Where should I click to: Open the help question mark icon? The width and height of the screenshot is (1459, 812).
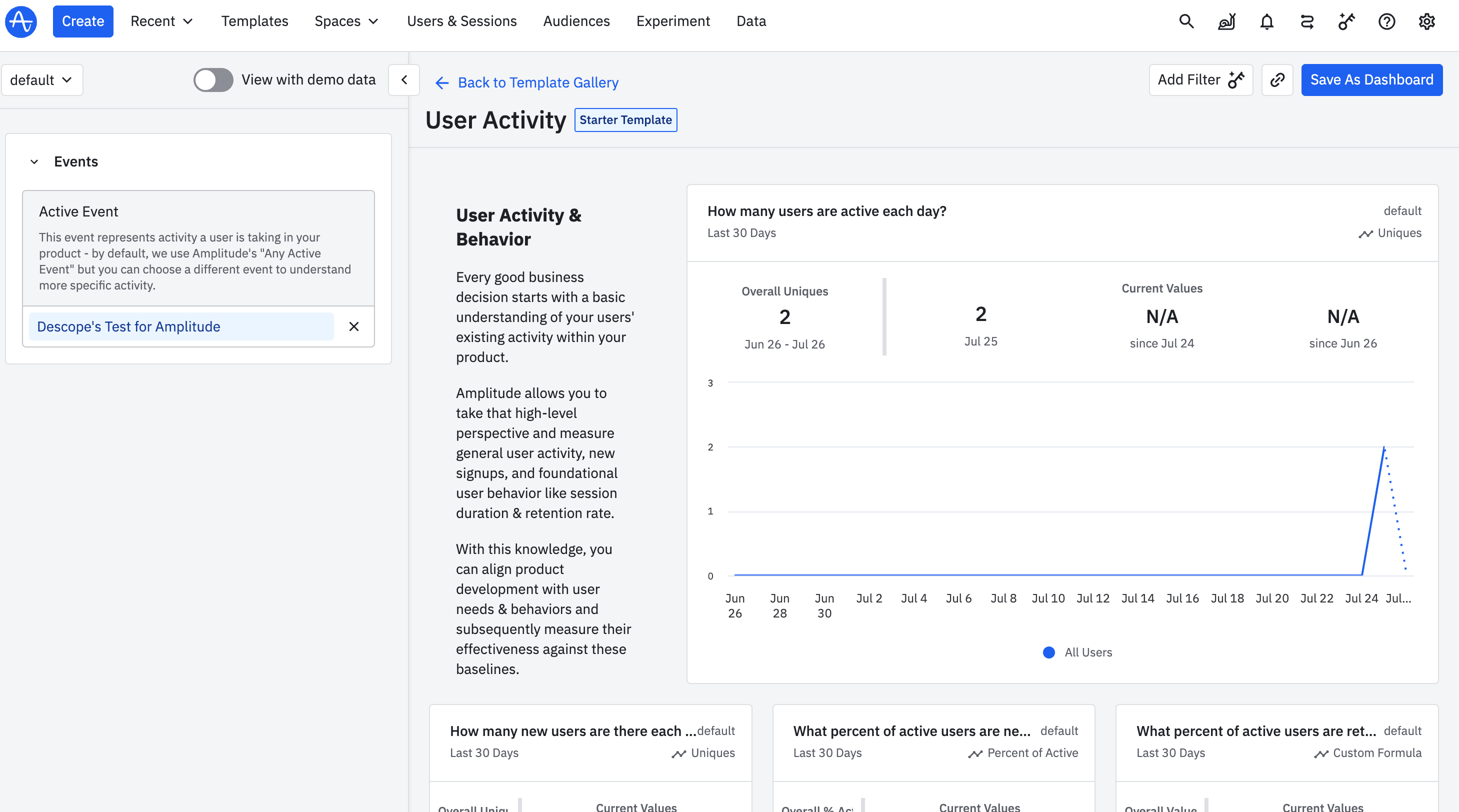[x=1386, y=21]
